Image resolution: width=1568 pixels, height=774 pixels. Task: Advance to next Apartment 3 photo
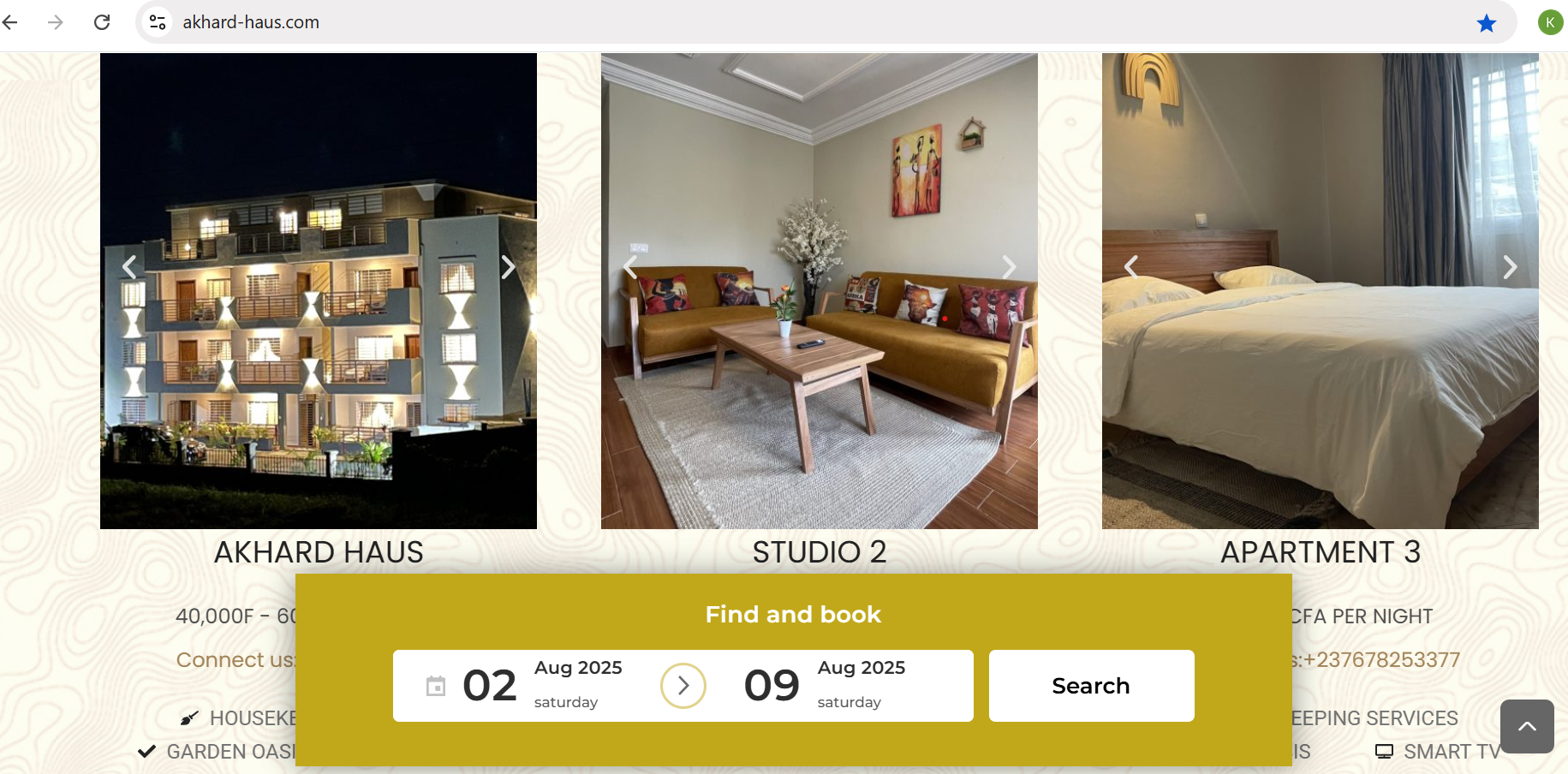pos(1510,267)
